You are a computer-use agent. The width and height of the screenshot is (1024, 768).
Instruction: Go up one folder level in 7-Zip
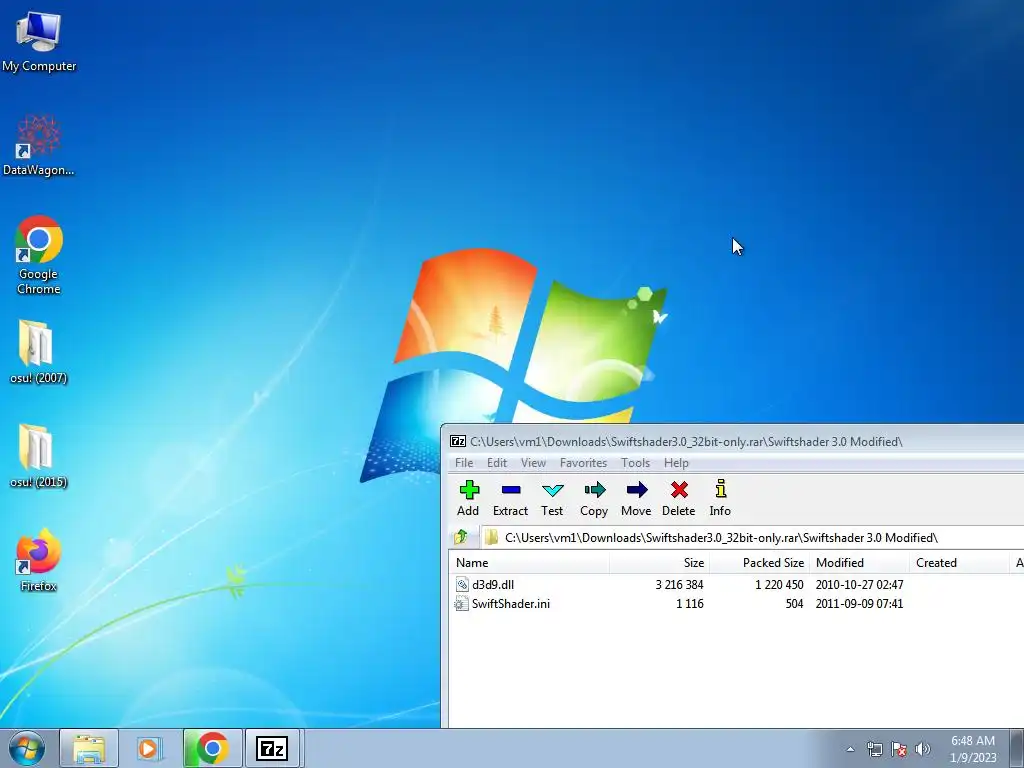[x=460, y=537]
